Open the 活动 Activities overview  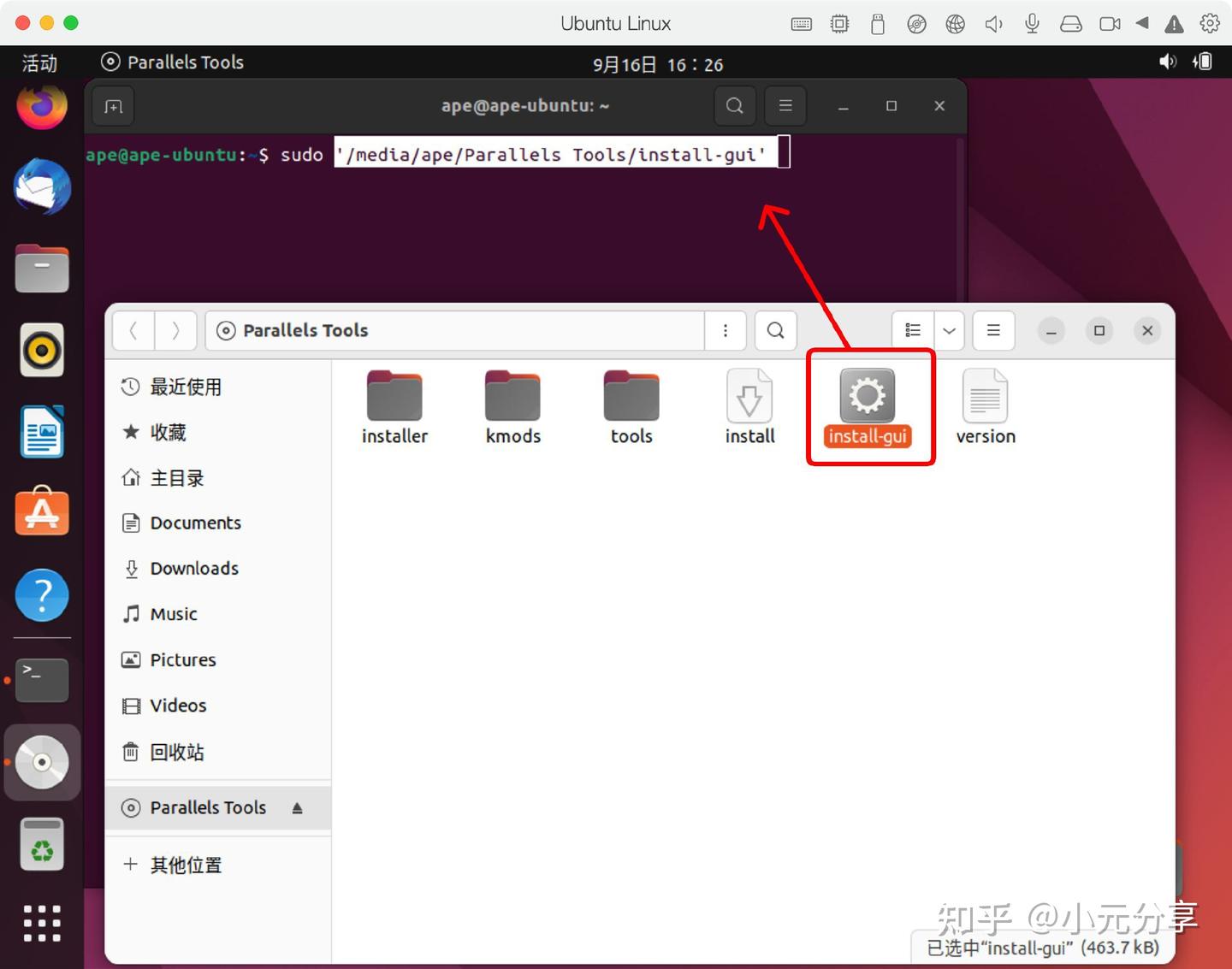[38, 62]
